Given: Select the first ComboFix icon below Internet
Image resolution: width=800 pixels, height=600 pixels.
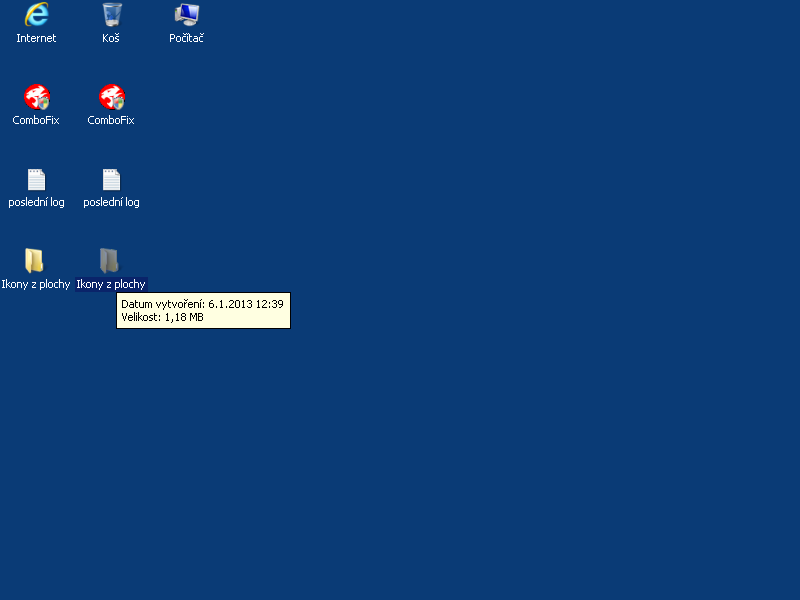Looking at the screenshot, I should pyautogui.click(x=36, y=97).
